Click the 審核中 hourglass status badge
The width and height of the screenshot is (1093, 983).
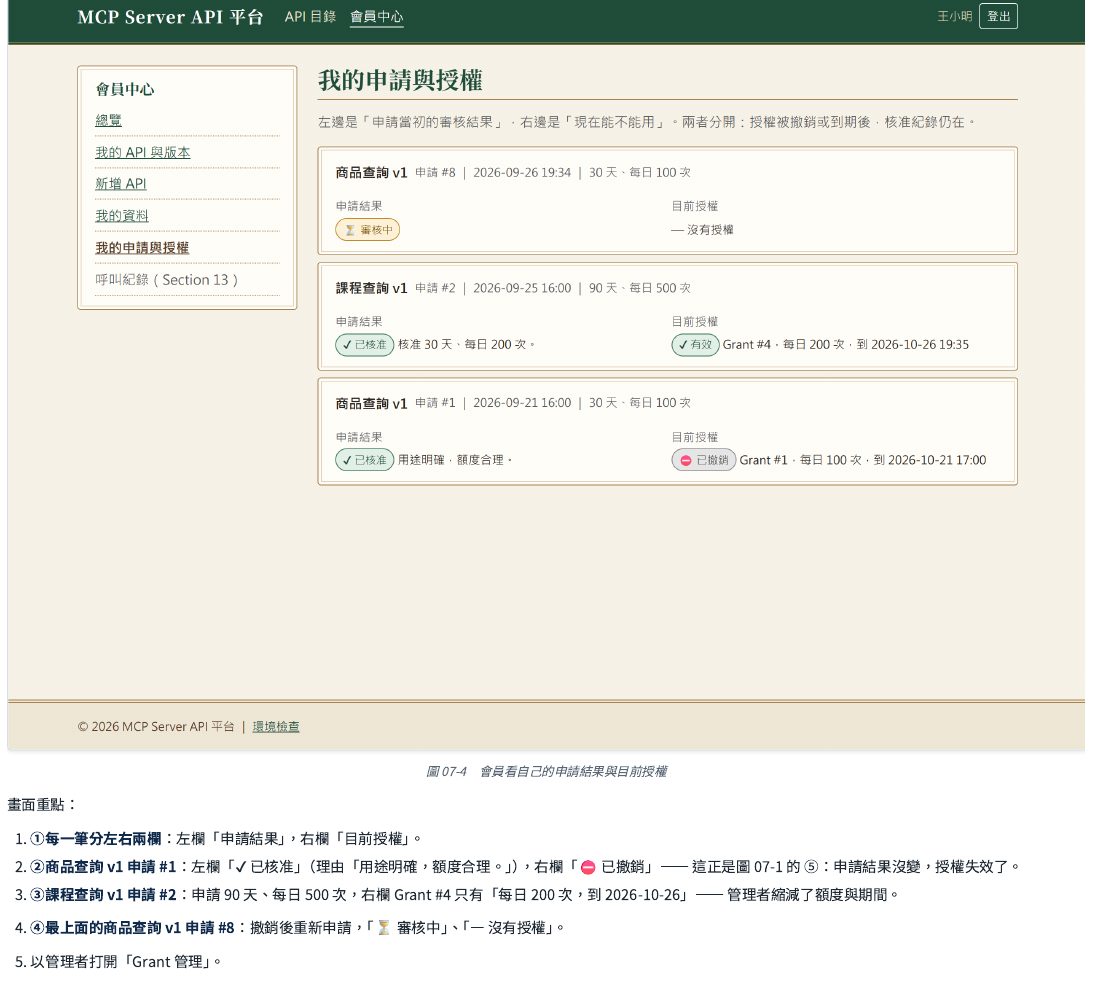click(x=367, y=229)
